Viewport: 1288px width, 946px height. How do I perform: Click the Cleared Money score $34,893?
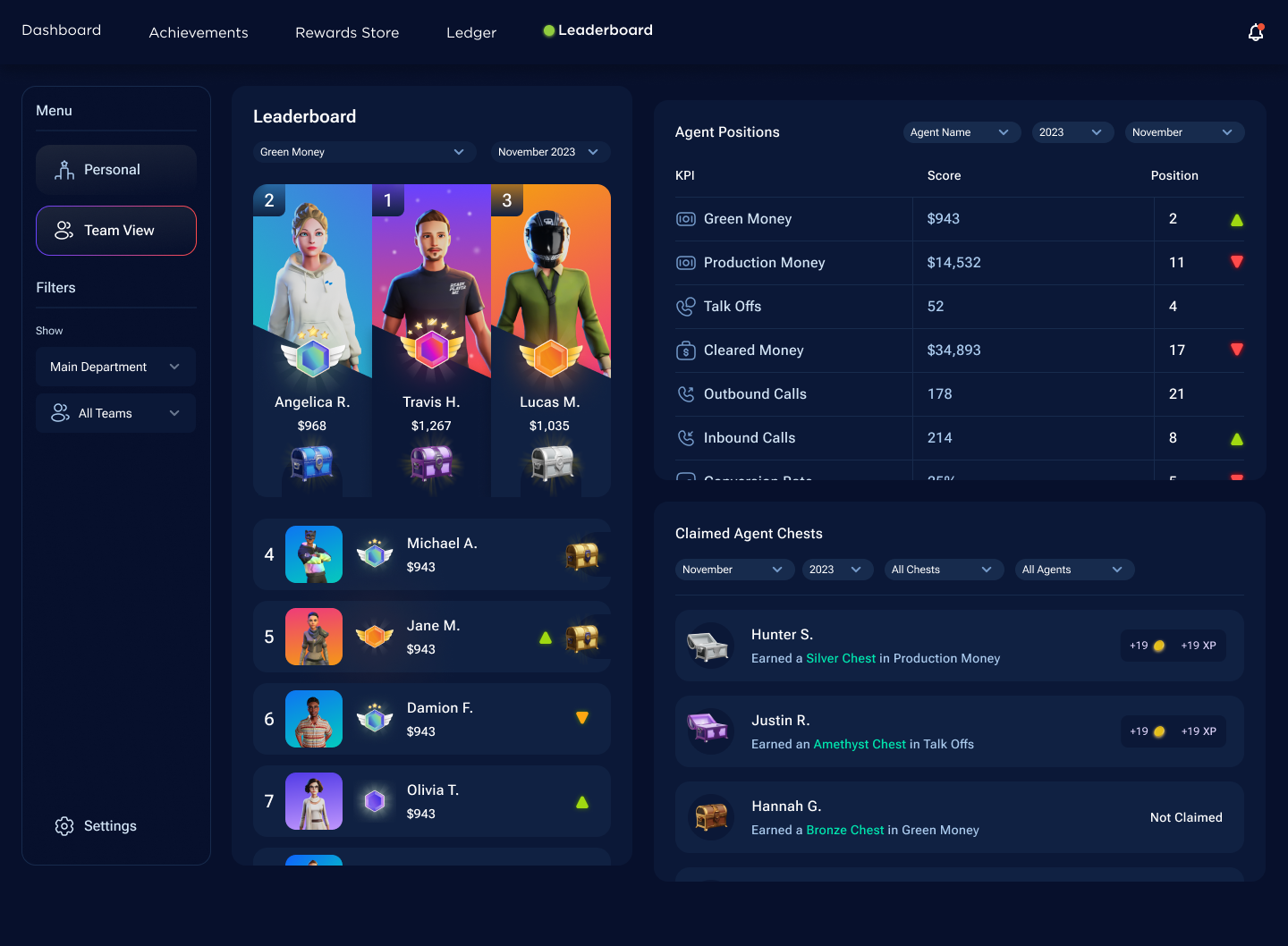click(x=953, y=351)
